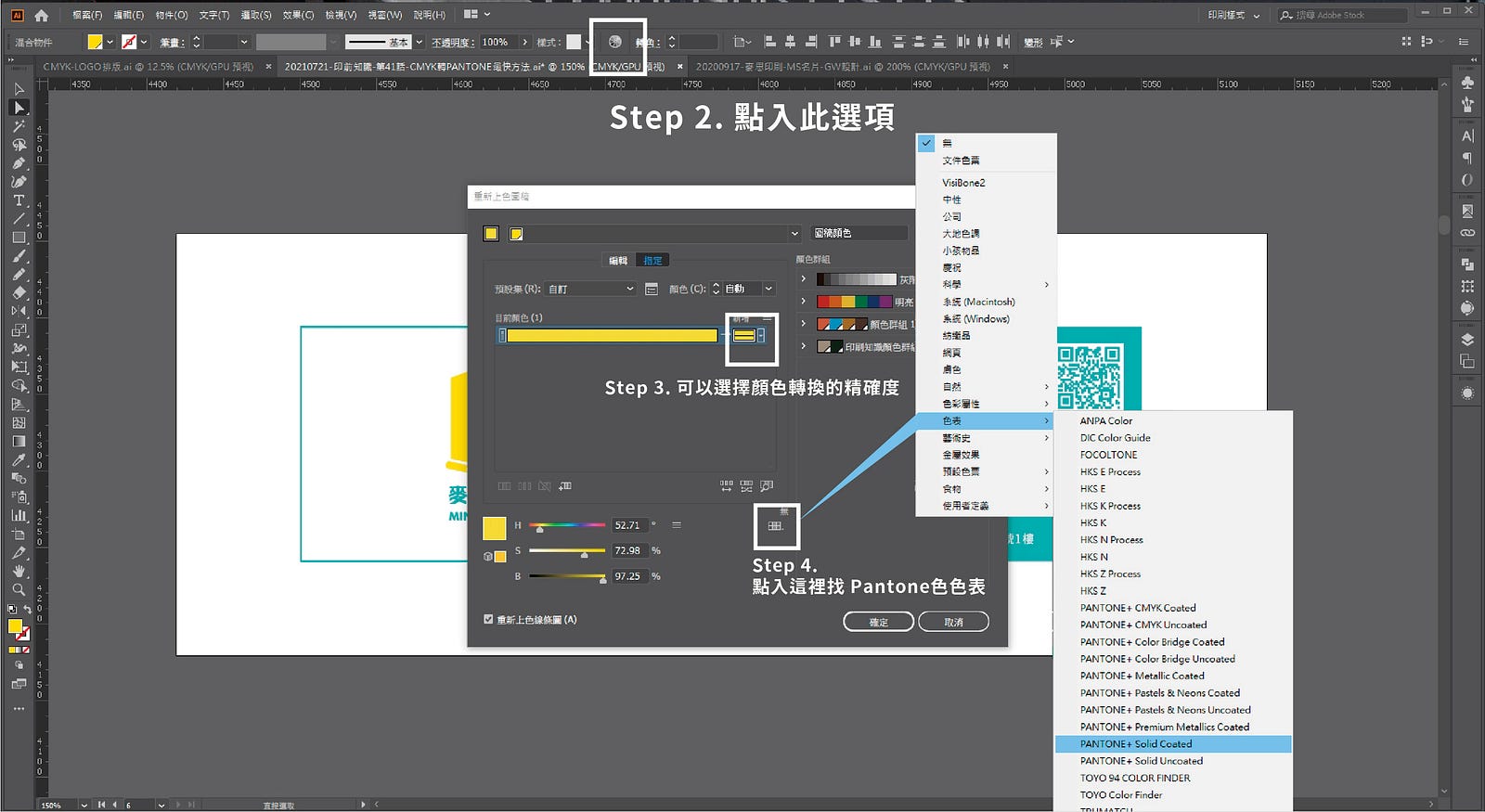This screenshot has height=812, width=1485.
Task: Activate the Type tool
Action: point(19,200)
